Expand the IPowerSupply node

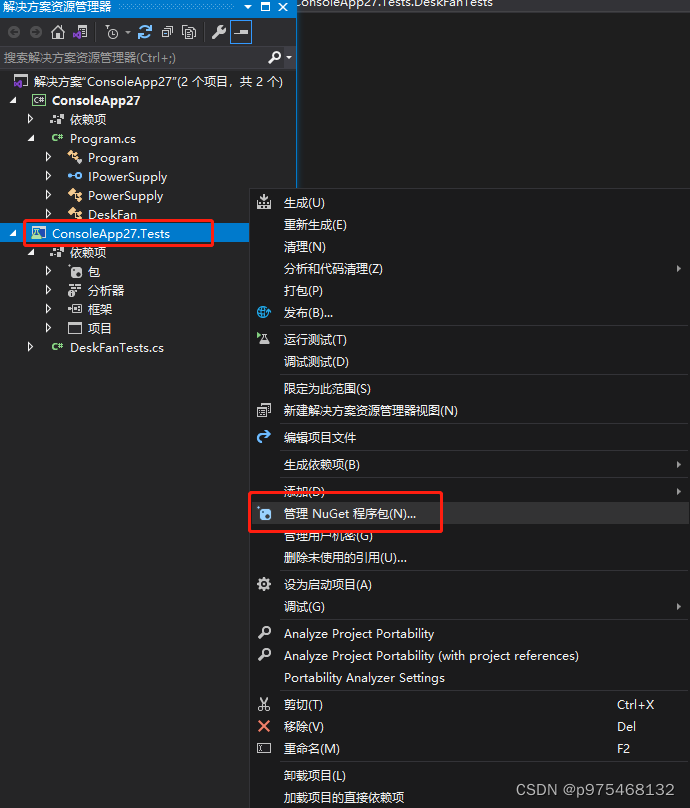(48, 176)
